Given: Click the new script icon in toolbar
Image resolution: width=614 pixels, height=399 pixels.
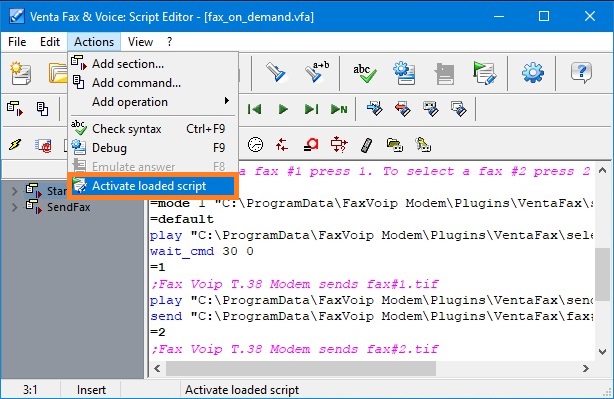Looking at the screenshot, I should pos(20,73).
